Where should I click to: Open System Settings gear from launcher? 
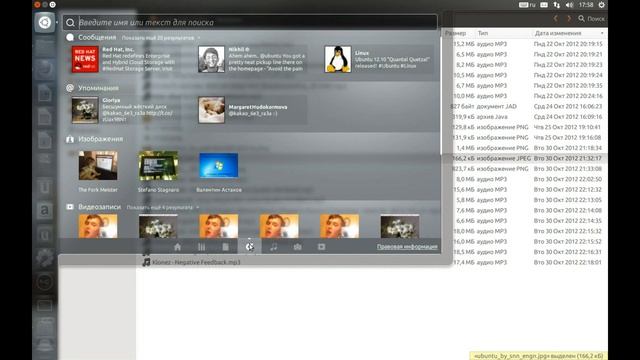pos(44,258)
